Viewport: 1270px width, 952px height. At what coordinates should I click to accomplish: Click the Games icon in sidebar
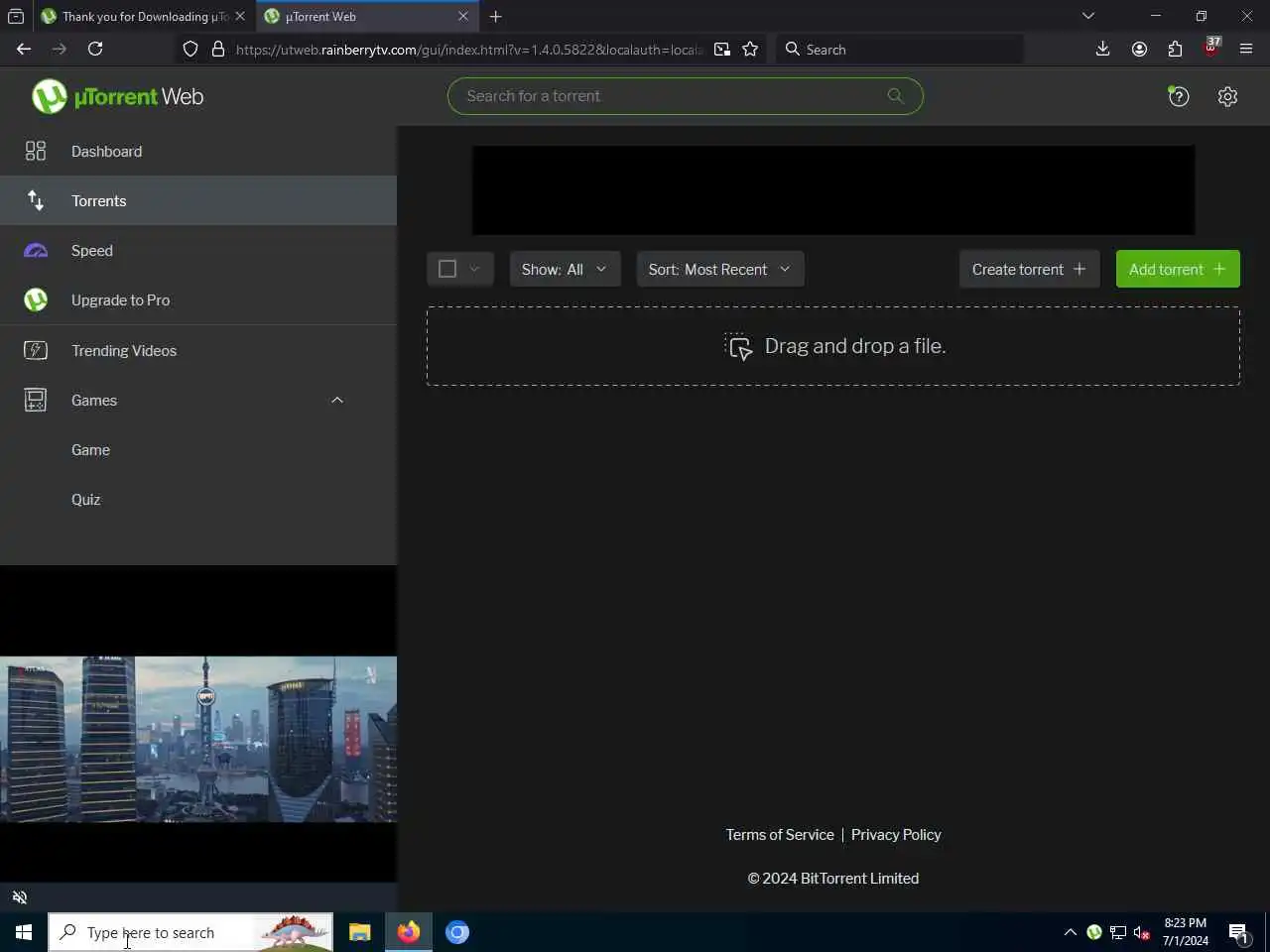(35, 400)
